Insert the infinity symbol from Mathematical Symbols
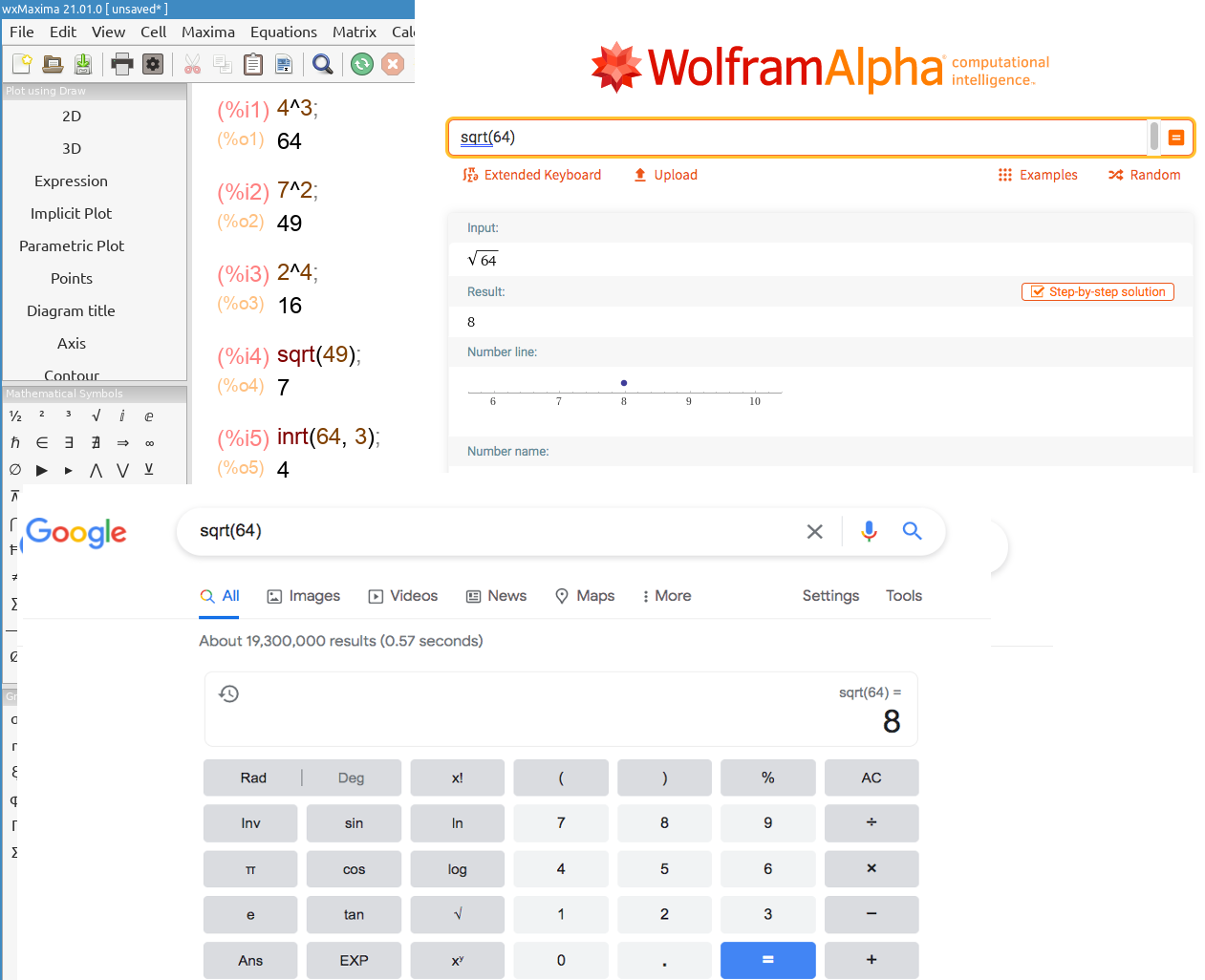 click(x=149, y=443)
